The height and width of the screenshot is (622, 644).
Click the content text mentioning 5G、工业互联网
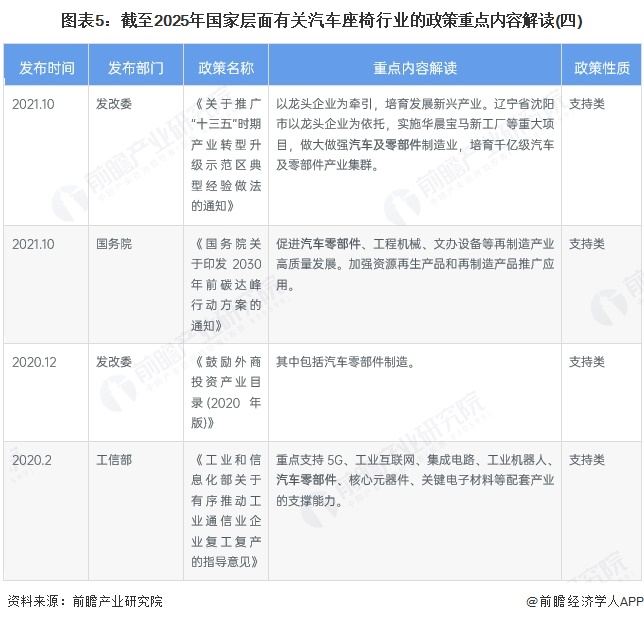[414, 480]
